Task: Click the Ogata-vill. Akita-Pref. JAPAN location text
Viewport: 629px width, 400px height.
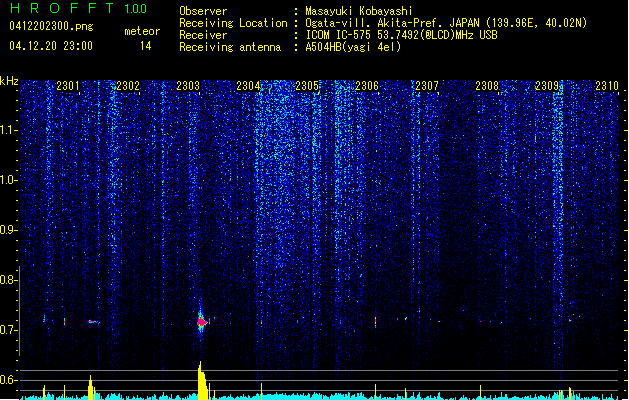Action: [x=446, y=23]
